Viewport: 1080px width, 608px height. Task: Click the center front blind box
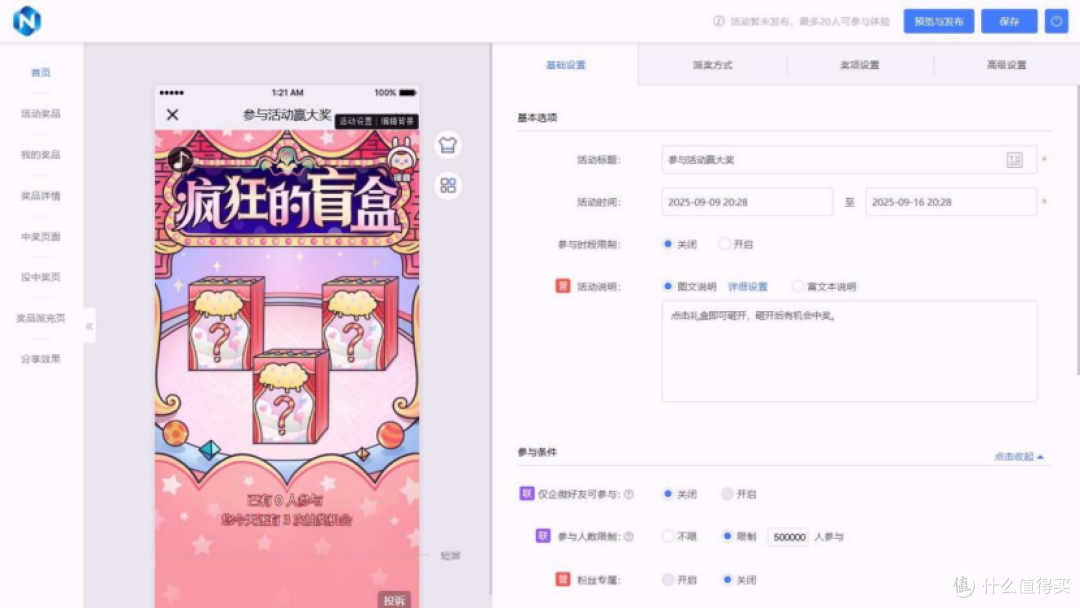(290, 396)
